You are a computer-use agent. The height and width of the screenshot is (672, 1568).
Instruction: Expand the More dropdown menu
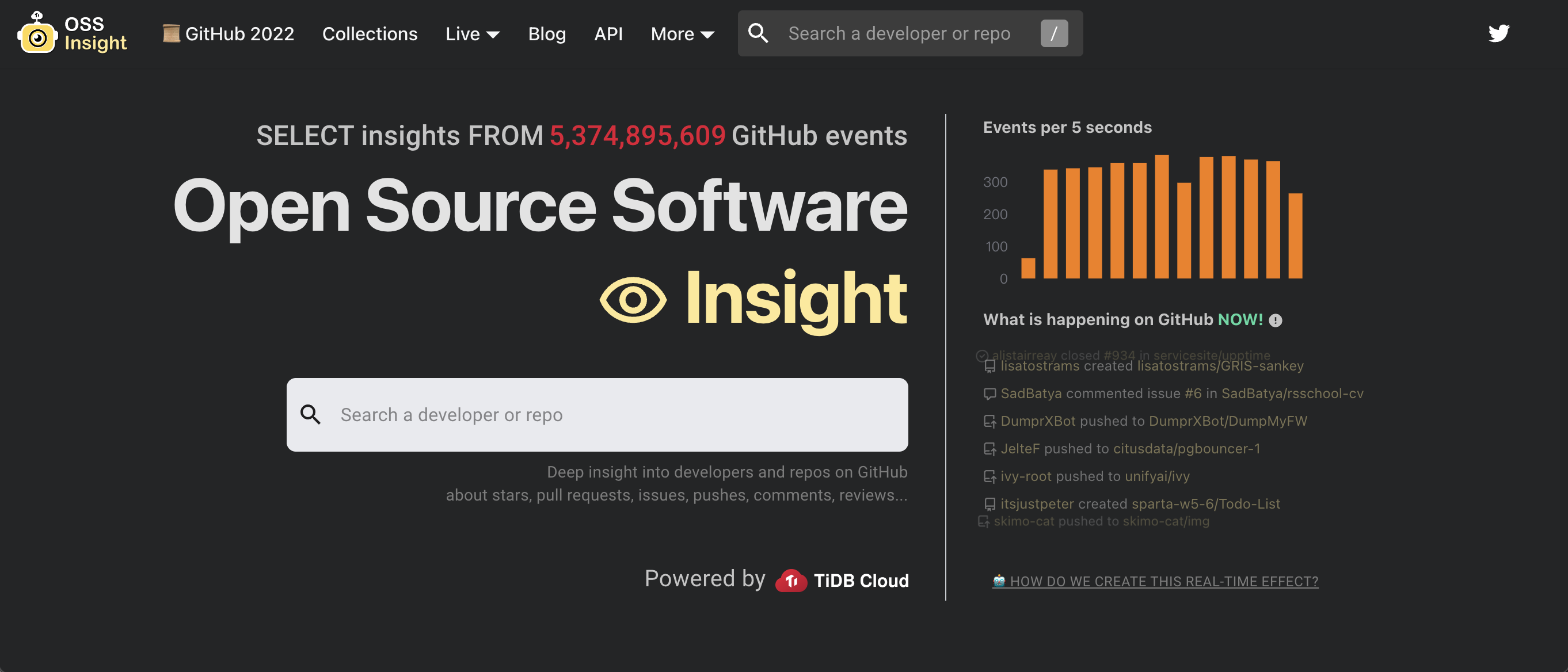[682, 33]
